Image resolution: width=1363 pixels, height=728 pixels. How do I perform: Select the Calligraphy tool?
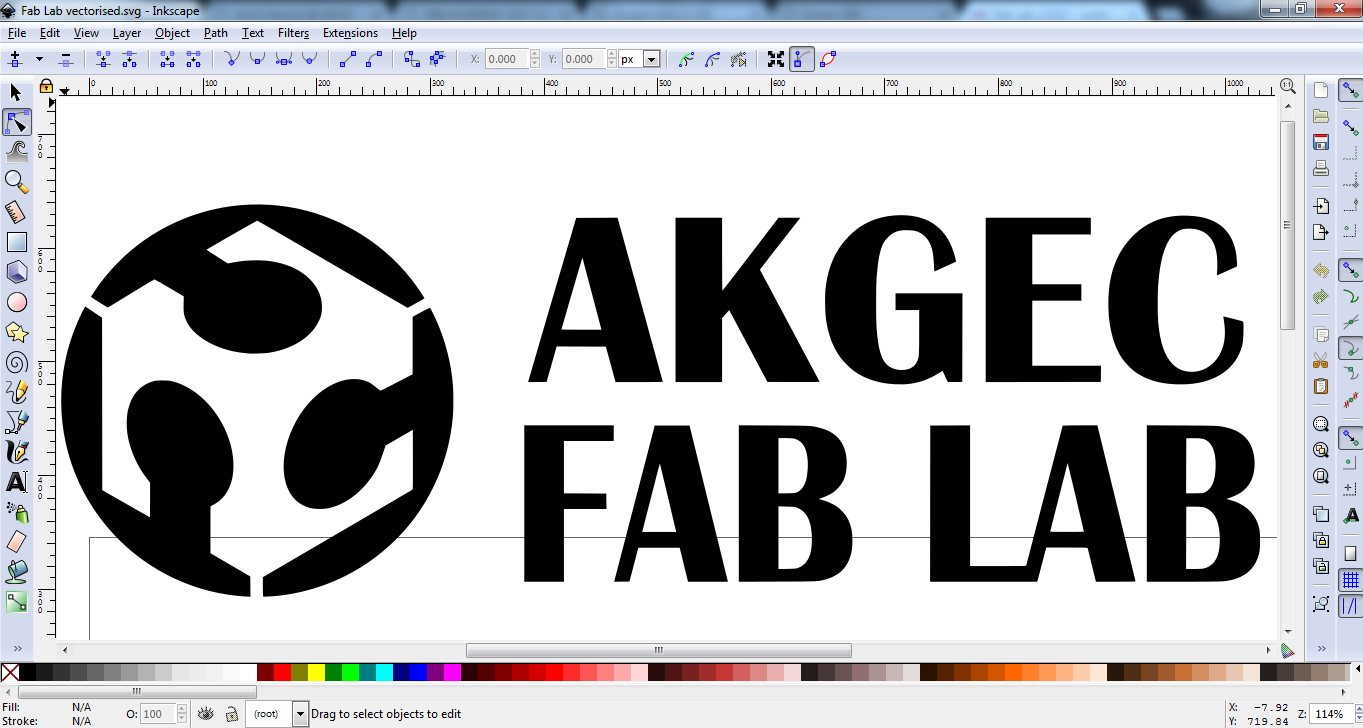point(16,452)
